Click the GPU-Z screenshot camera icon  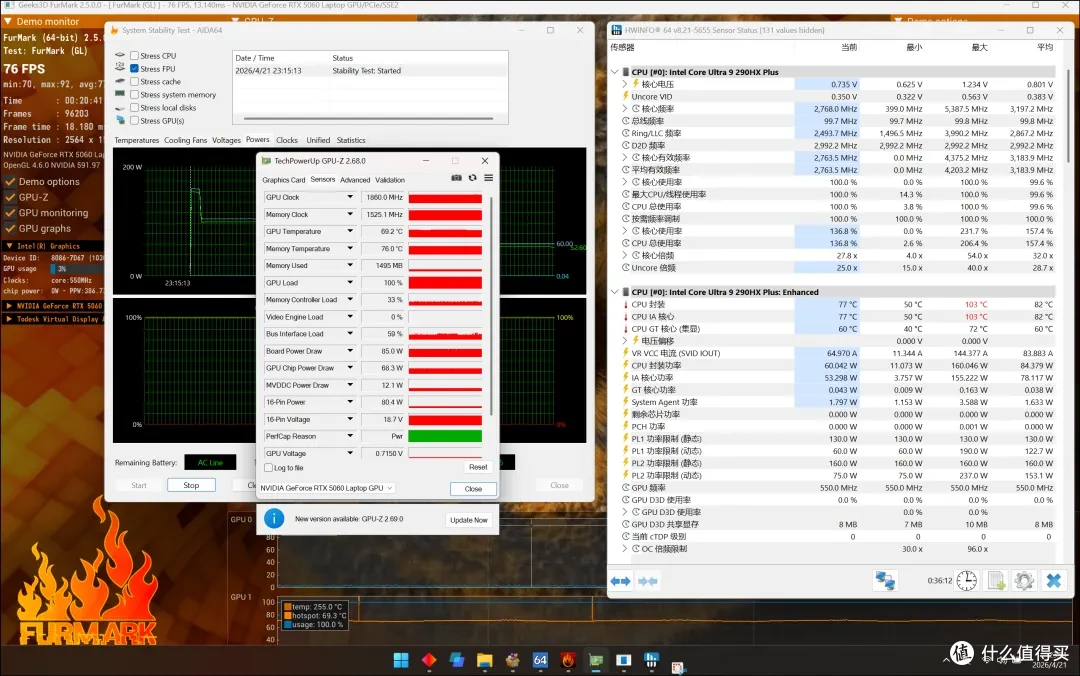456,178
